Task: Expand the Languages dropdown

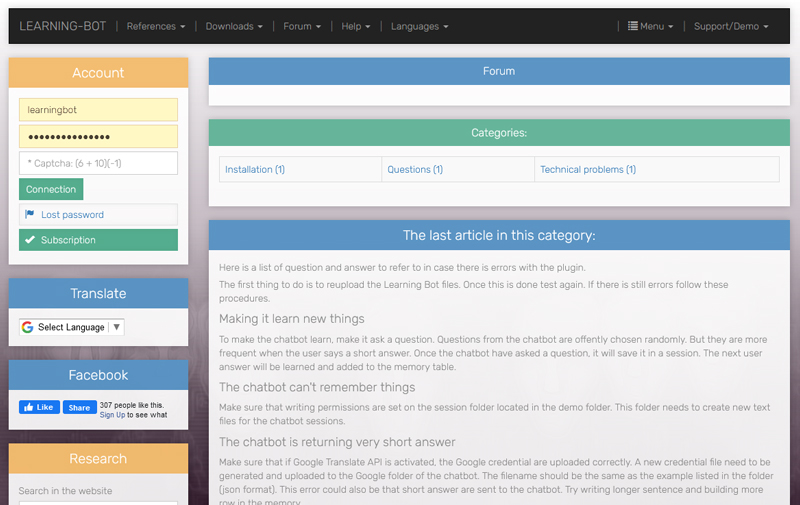Action: 419,26
